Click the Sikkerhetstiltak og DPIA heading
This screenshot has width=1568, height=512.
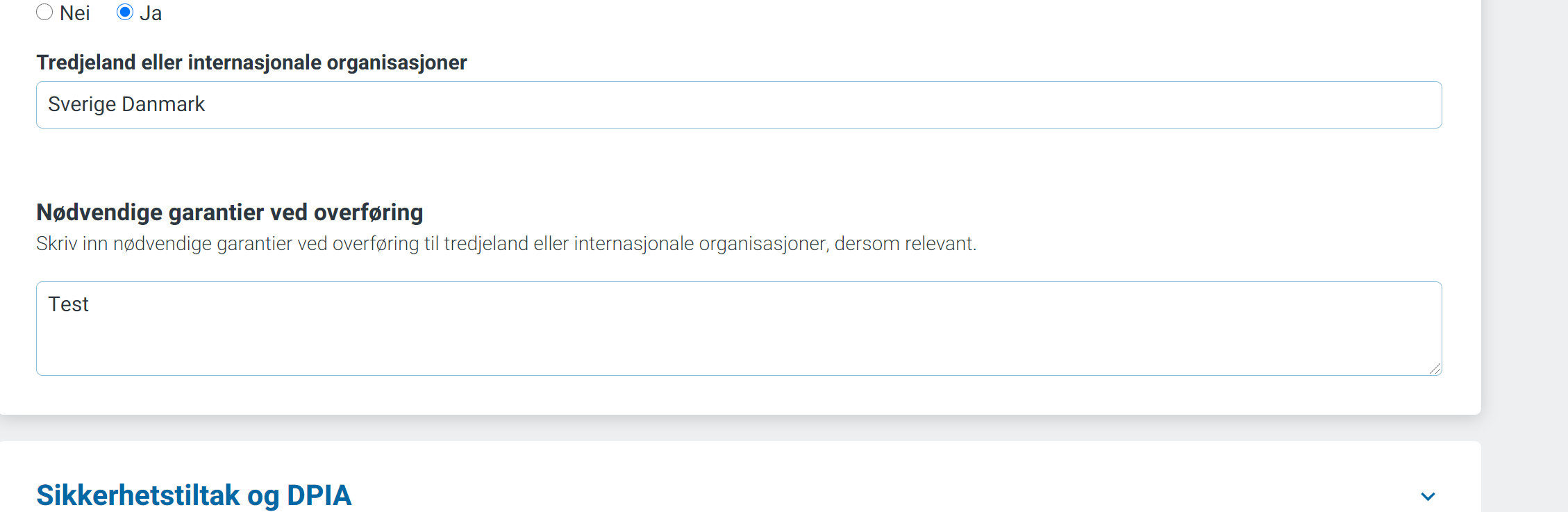pyautogui.click(x=194, y=495)
